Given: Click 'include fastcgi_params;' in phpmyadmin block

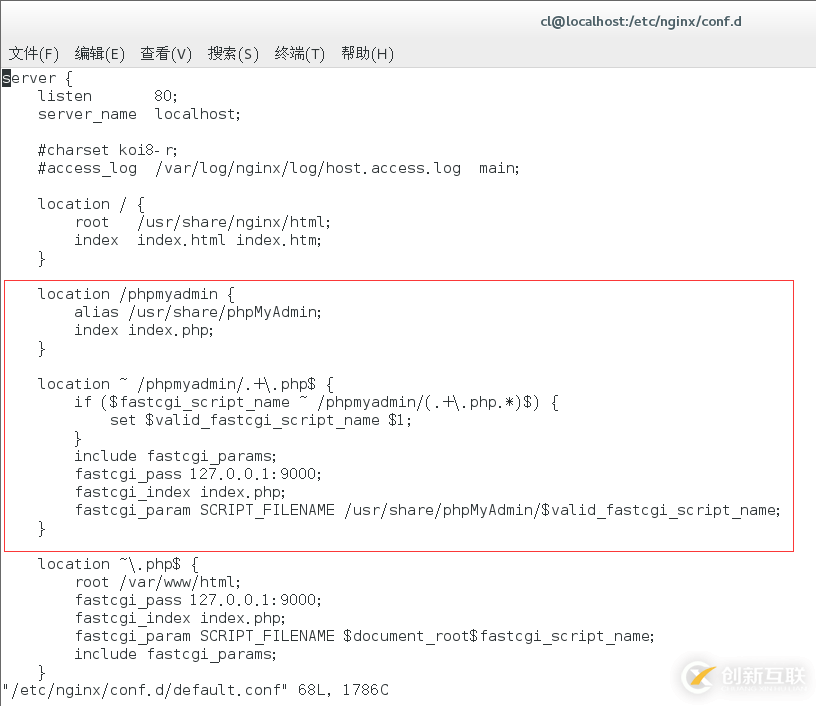Looking at the screenshot, I should click(175, 456).
